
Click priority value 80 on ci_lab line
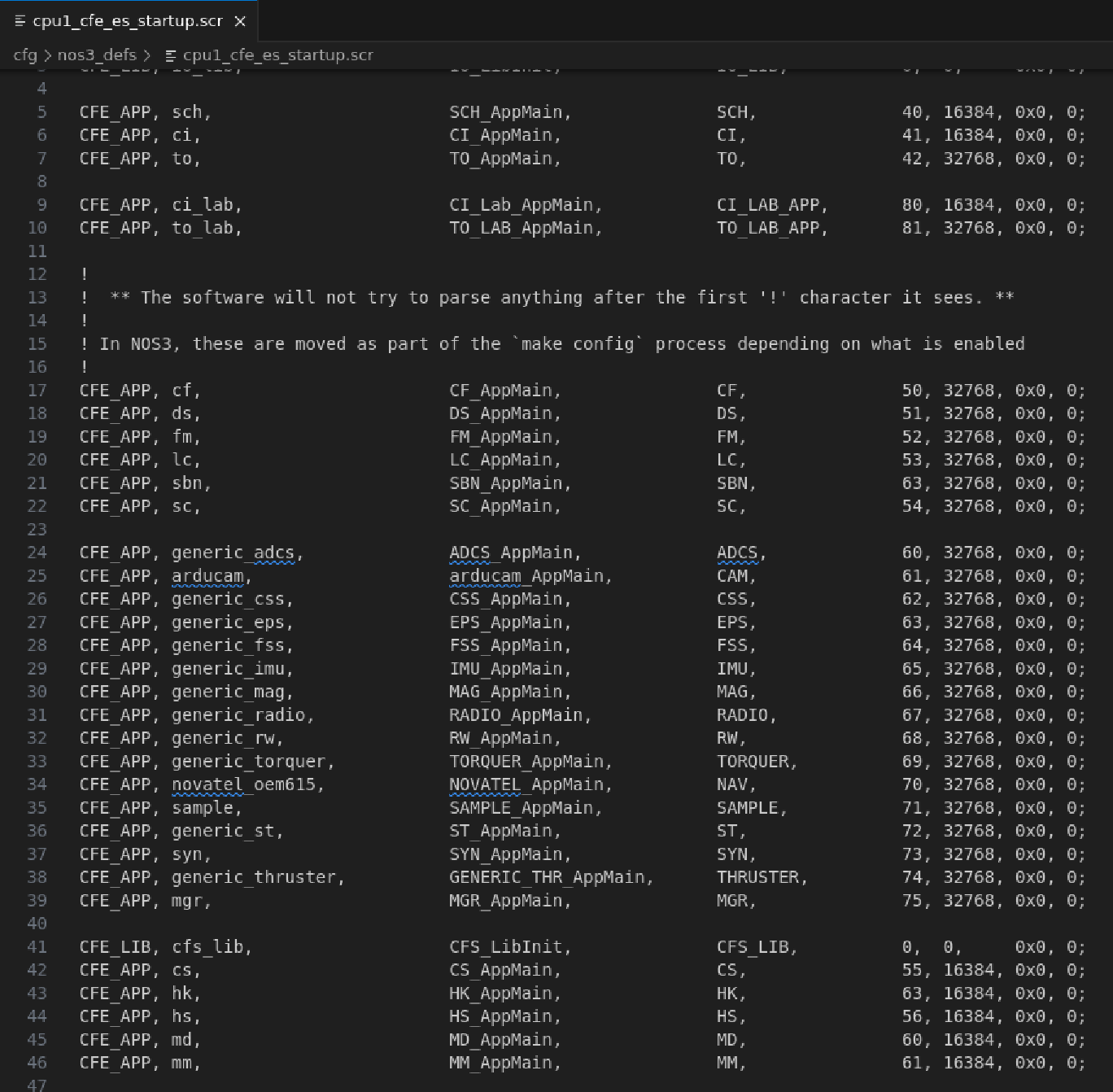pos(912,205)
